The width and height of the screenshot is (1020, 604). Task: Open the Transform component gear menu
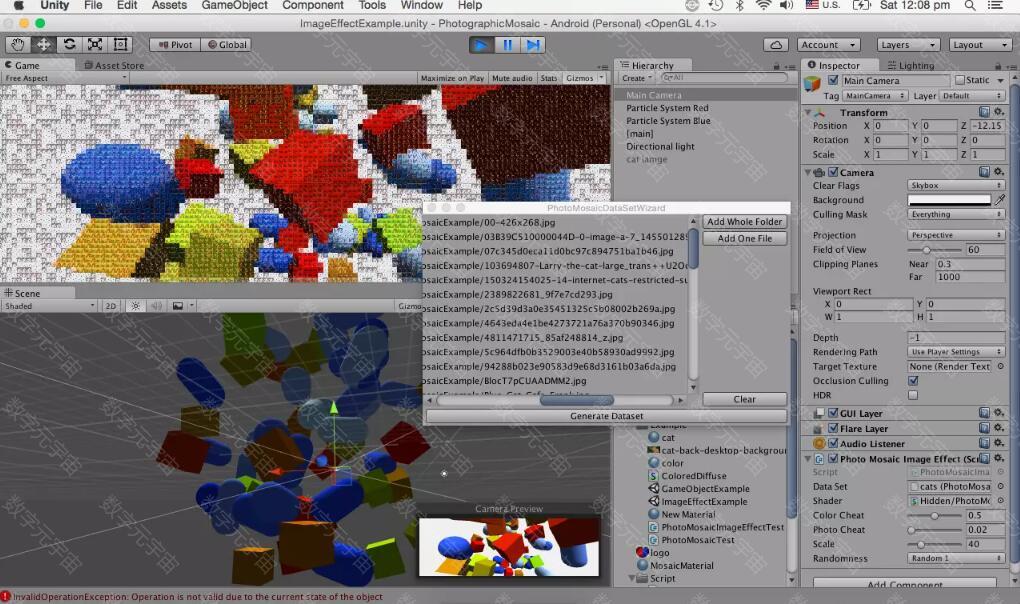pyautogui.click(x=999, y=112)
